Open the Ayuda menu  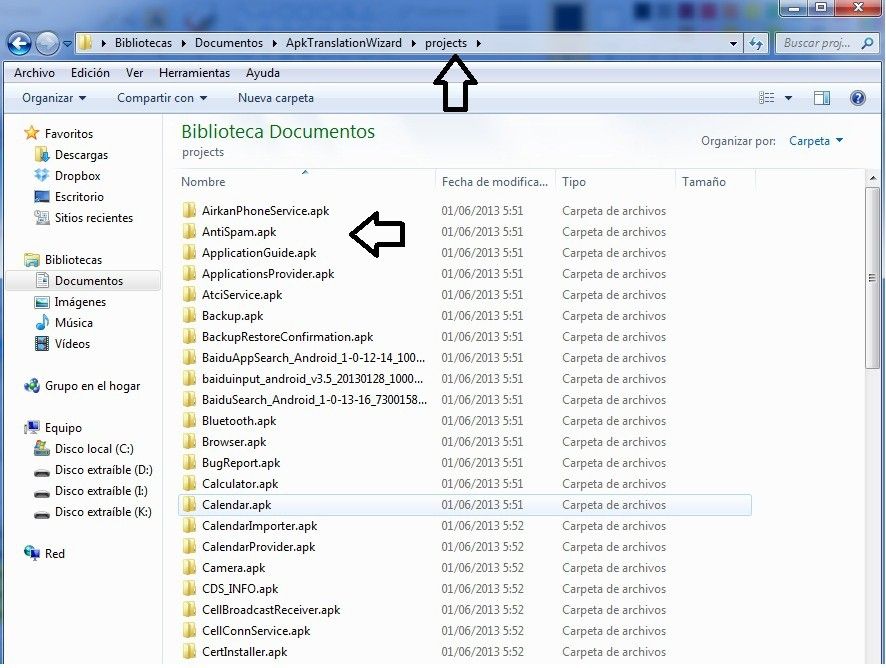pyautogui.click(x=263, y=73)
